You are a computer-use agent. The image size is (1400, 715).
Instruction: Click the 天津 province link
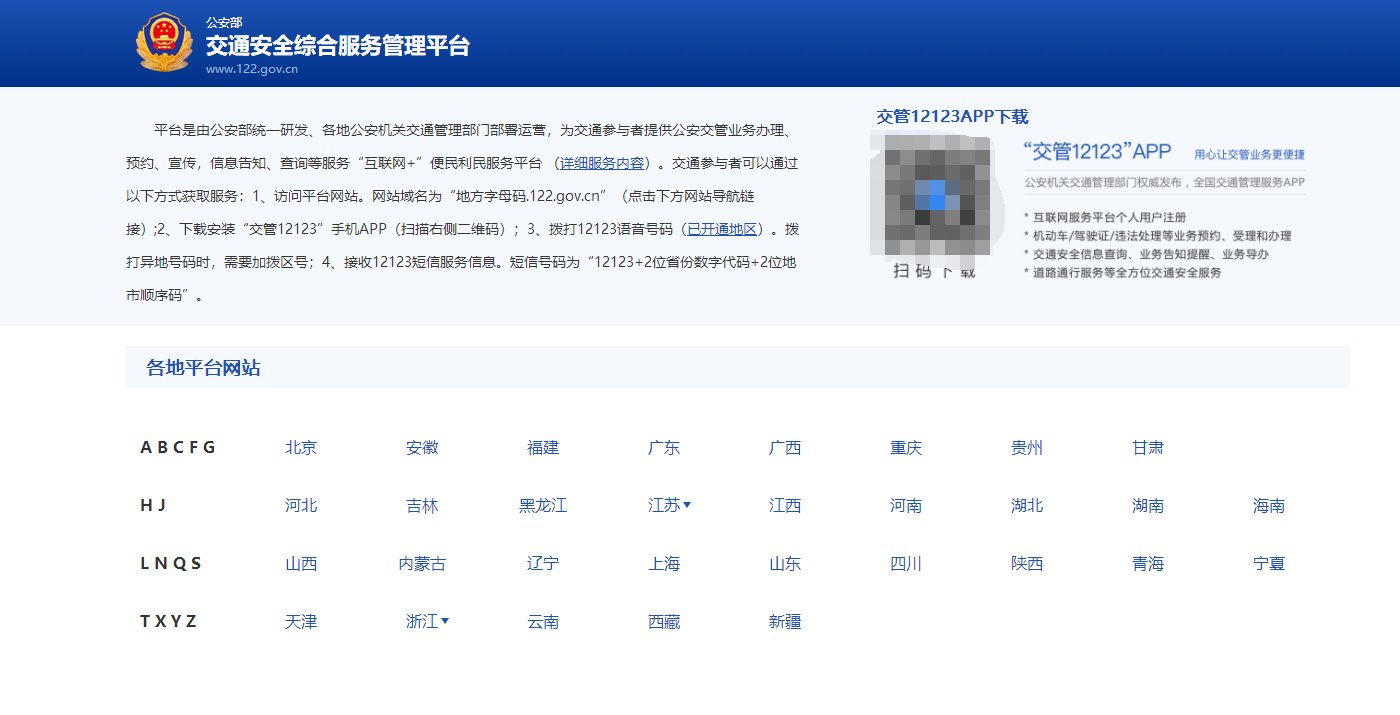[301, 621]
